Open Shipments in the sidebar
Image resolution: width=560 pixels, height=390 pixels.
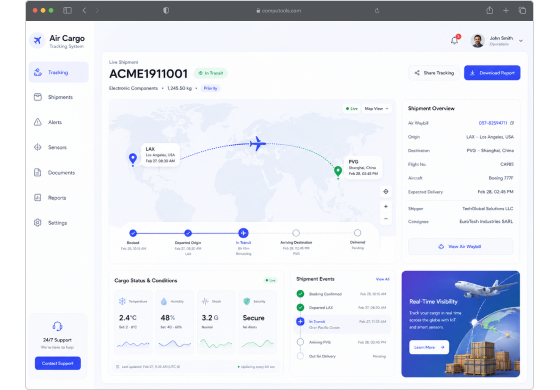pyautogui.click(x=59, y=97)
